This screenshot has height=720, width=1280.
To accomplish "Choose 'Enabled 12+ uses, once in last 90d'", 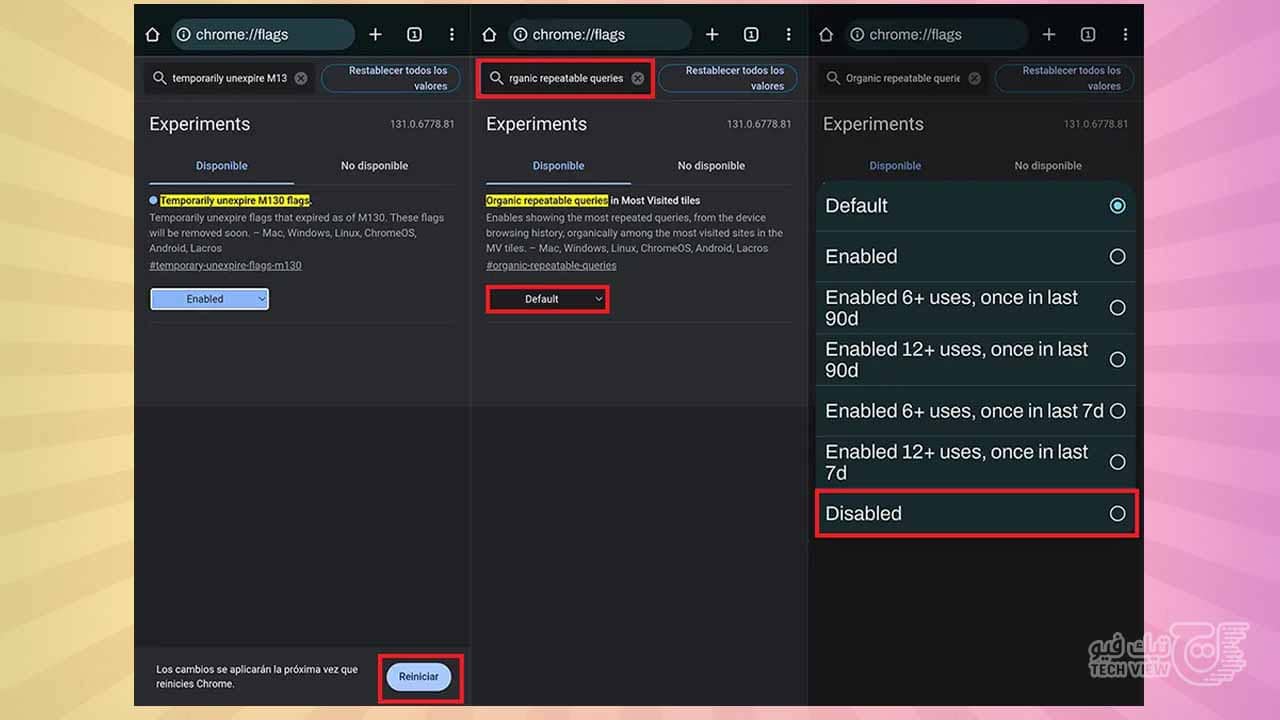I will click(976, 360).
